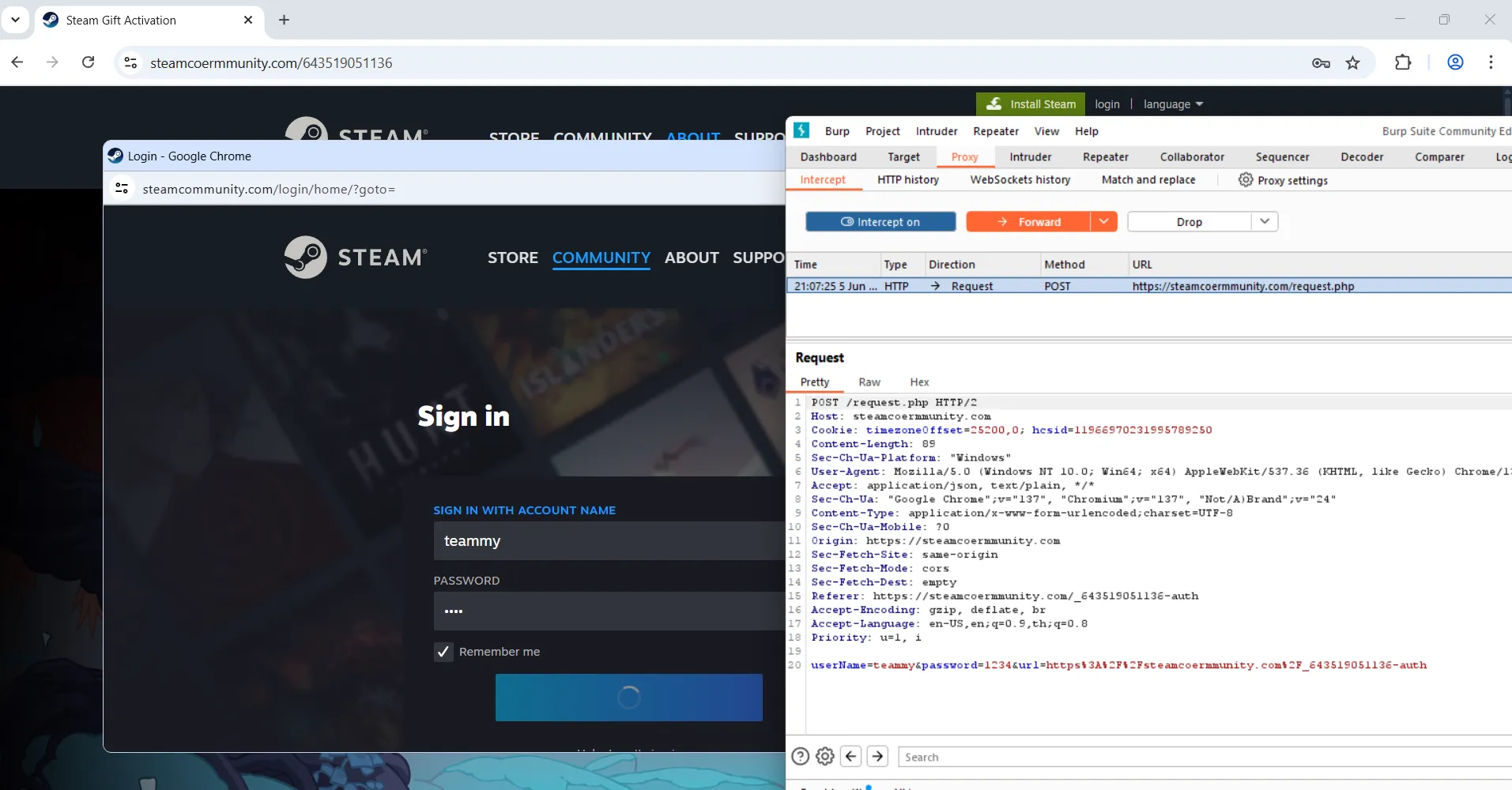Screen dimensions: 1512x790
Task: Open the HTTP history sub-tab
Action: tap(908, 180)
